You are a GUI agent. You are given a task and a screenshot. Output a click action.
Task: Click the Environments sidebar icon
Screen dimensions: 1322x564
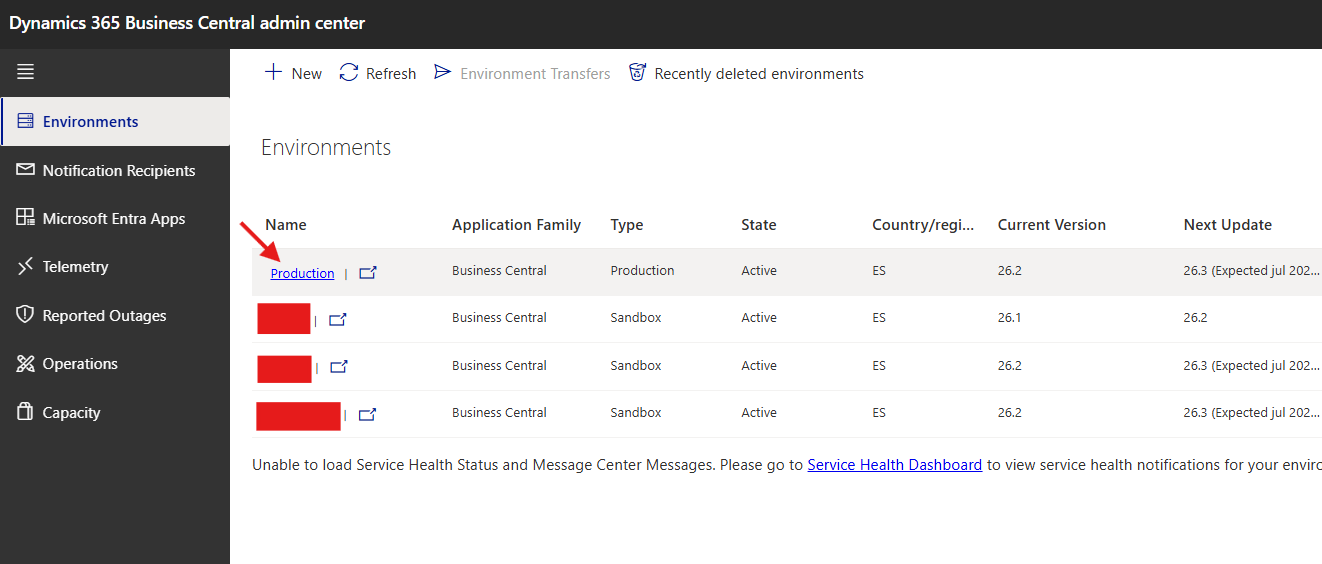(25, 121)
